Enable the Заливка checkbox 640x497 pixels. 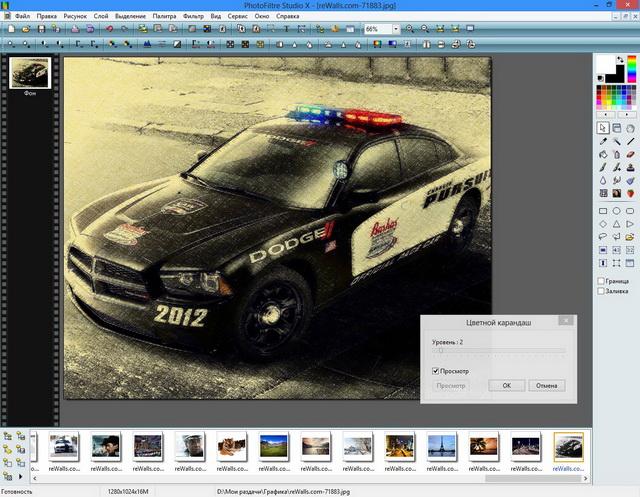pyautogui.click(x=601, y=291)
